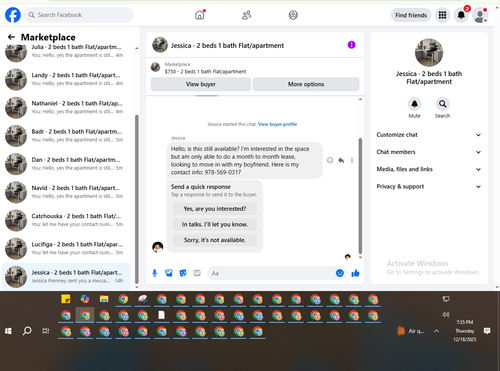500x371 pixels.
Task: Click the '$750 - 2 beds 1 bath' listing text
Action: [205, 72]
